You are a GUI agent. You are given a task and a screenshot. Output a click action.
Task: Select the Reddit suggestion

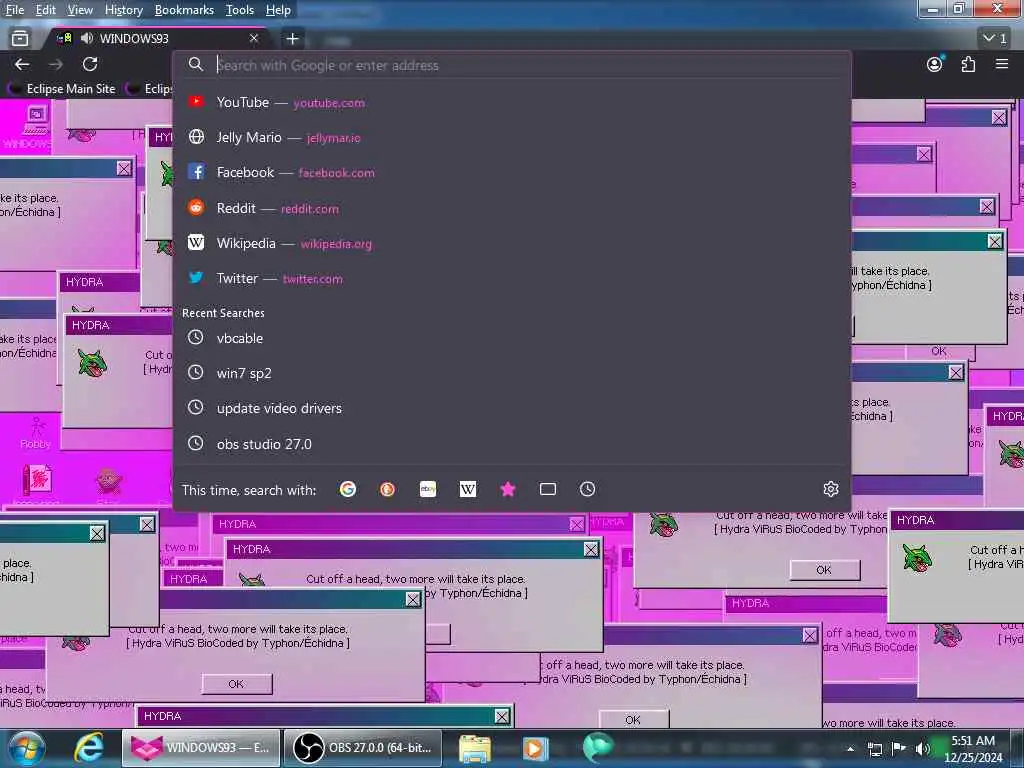pyautogui.click(x=513, y=208)
